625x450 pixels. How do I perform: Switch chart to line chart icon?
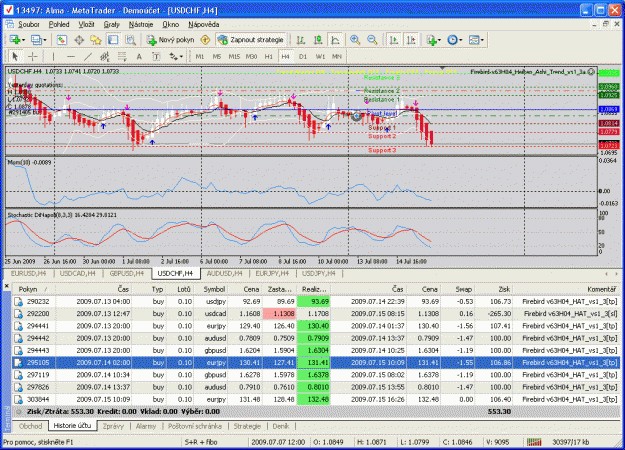[x=335, y=40]
